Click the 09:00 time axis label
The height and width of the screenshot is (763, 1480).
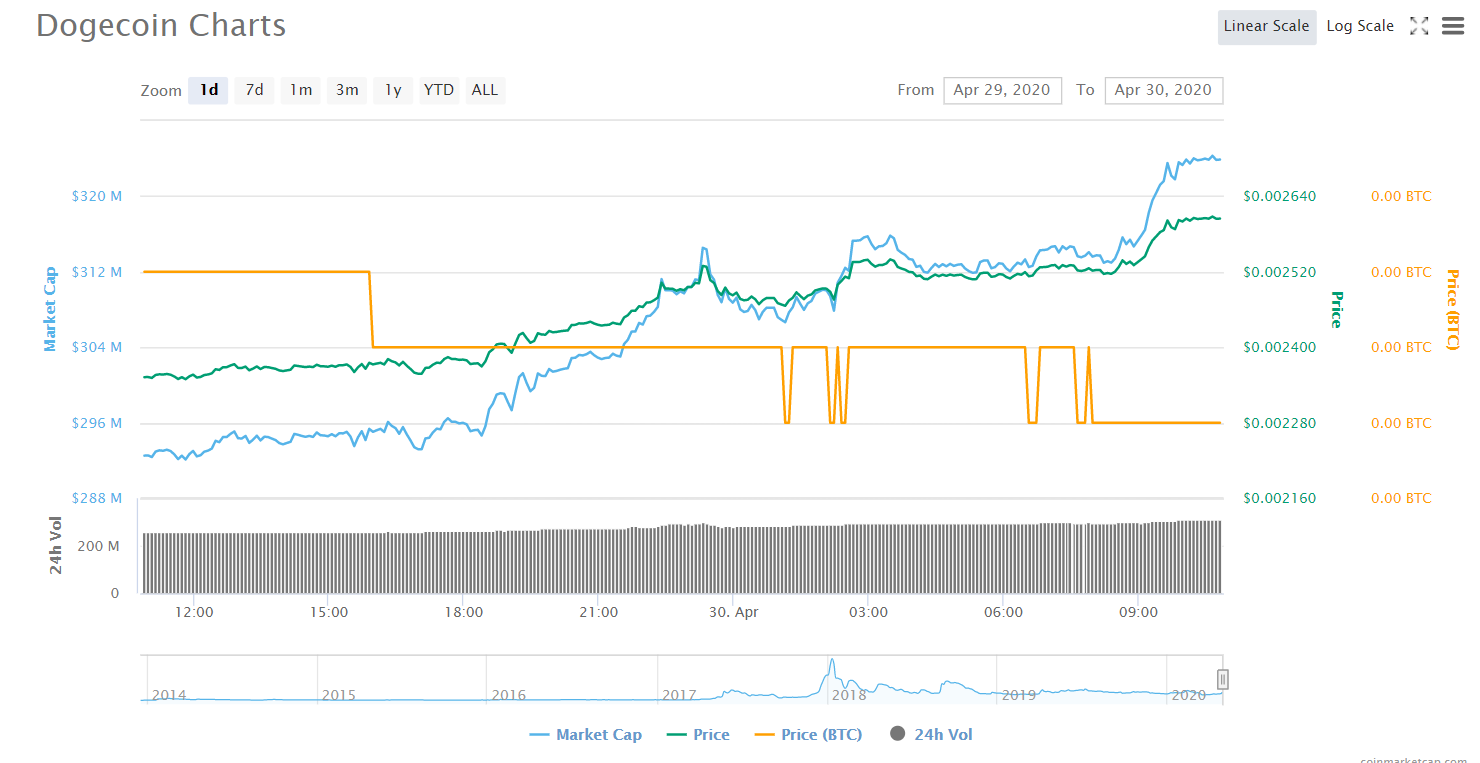pyautogui.click(x=1138, y=612)
